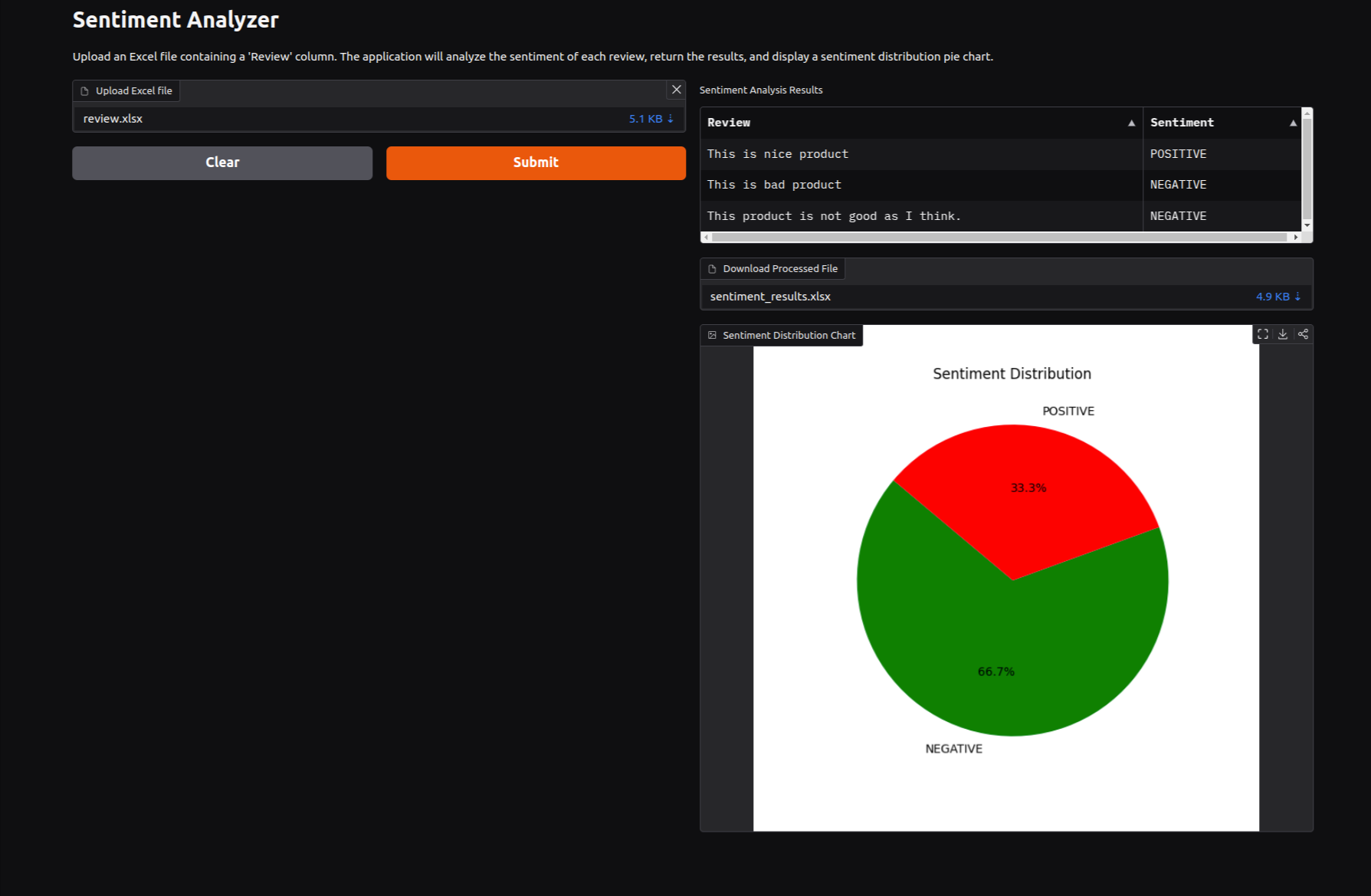Click the Sentiment Analyzer heading
This screenshot has width=1371, height=896.
pyautogui.click(x=175, y=20)
